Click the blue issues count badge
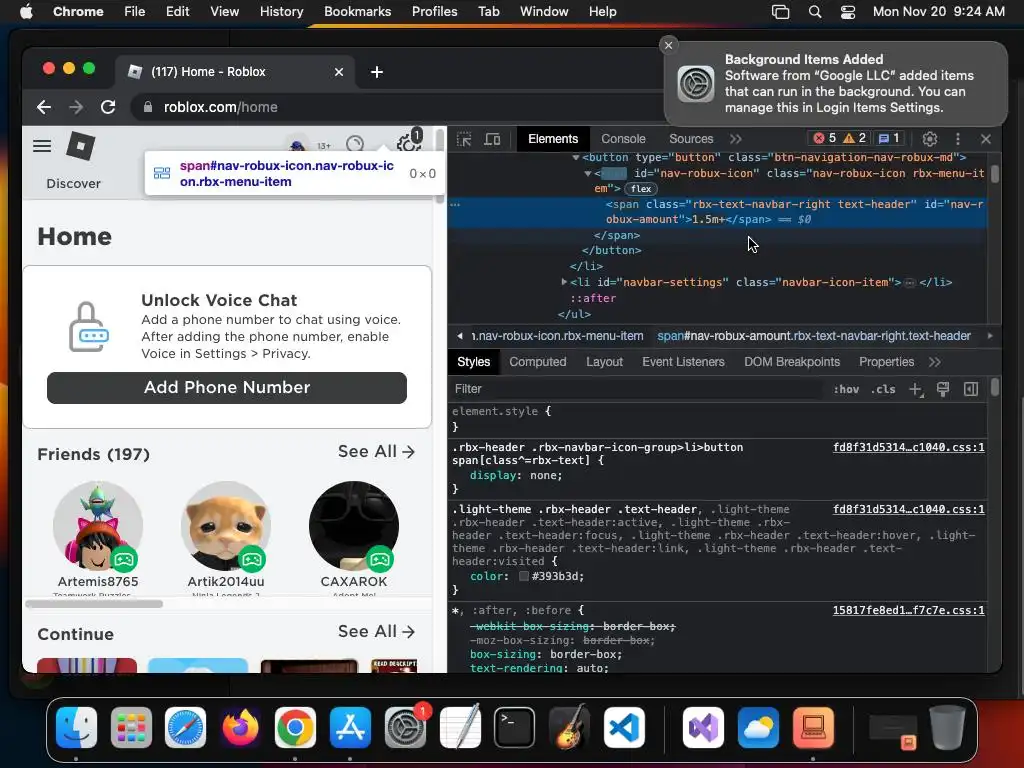The height and width of the screenshot is (768, 1024). point(888,138)
